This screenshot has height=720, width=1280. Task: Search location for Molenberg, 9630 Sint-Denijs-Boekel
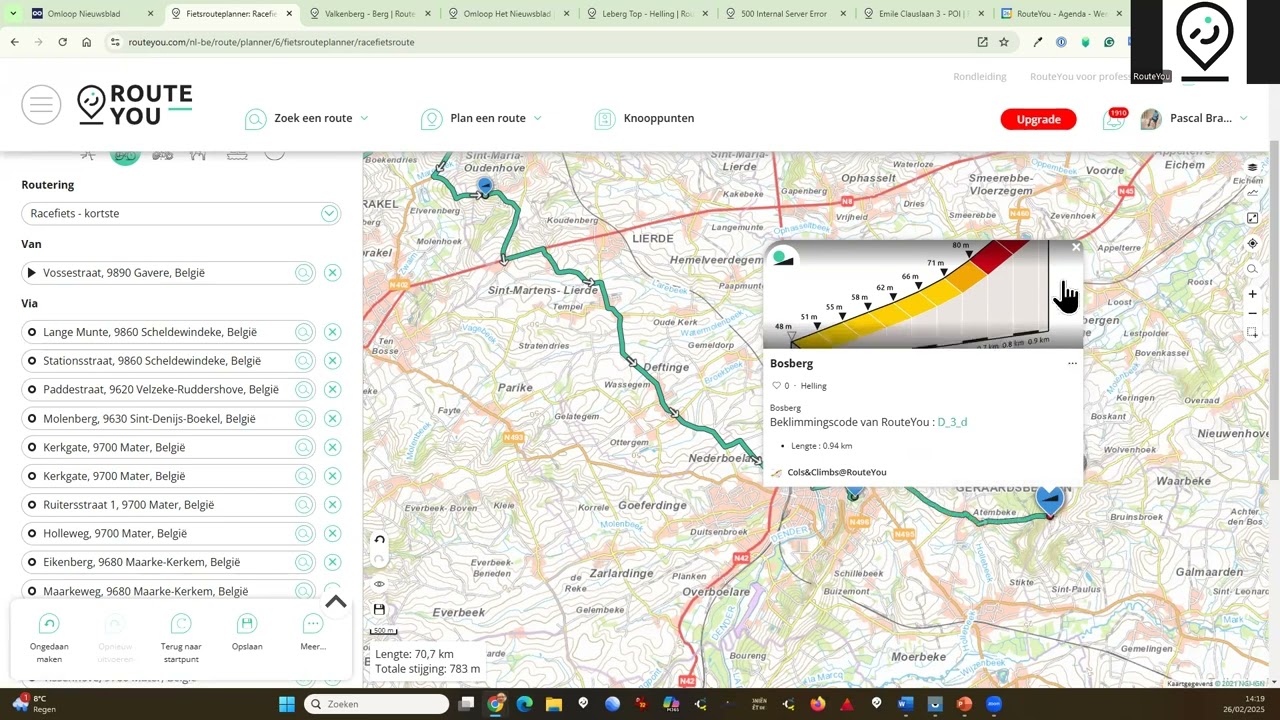304,418
